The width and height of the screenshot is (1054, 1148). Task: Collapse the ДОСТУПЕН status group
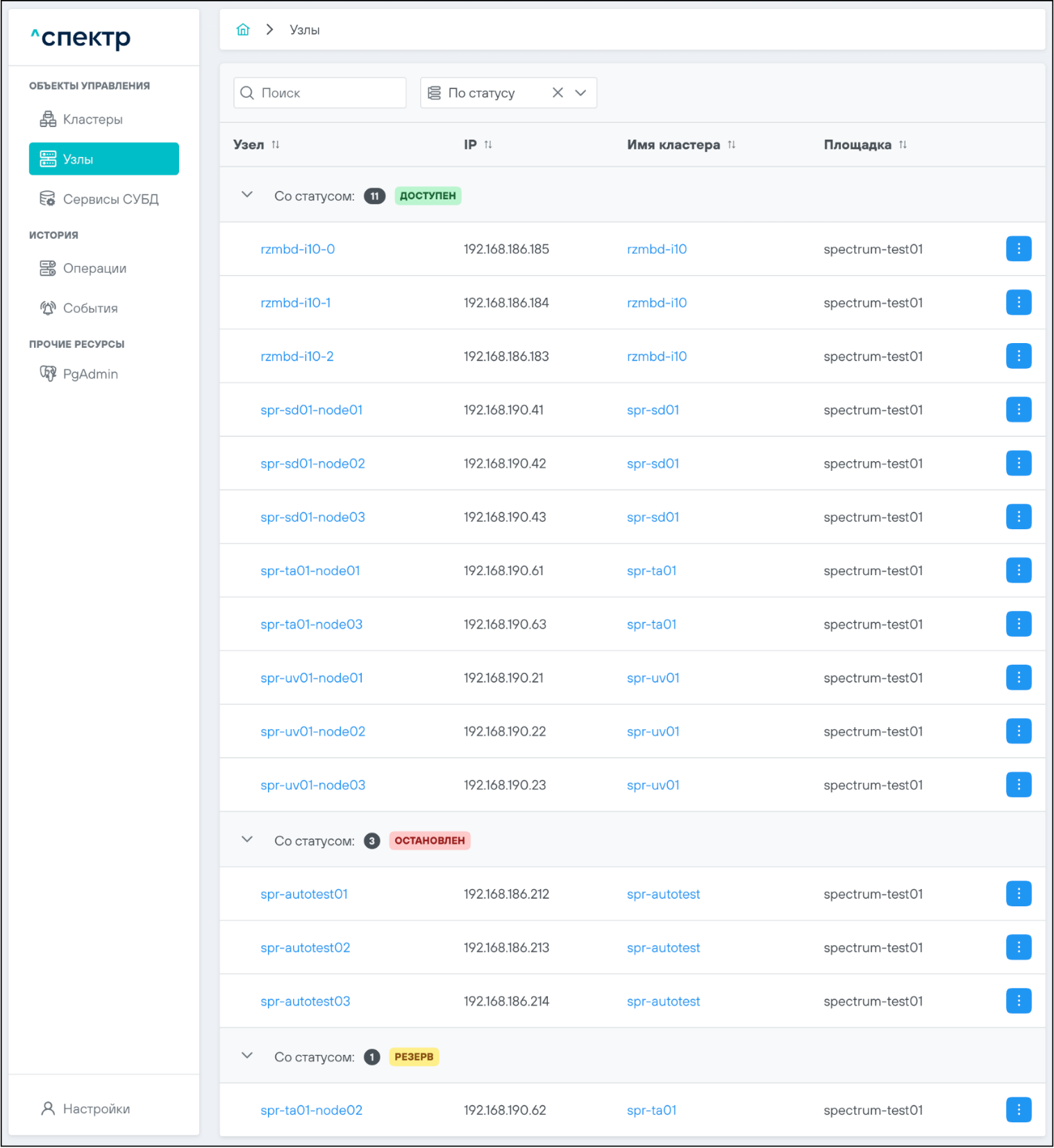247,195
